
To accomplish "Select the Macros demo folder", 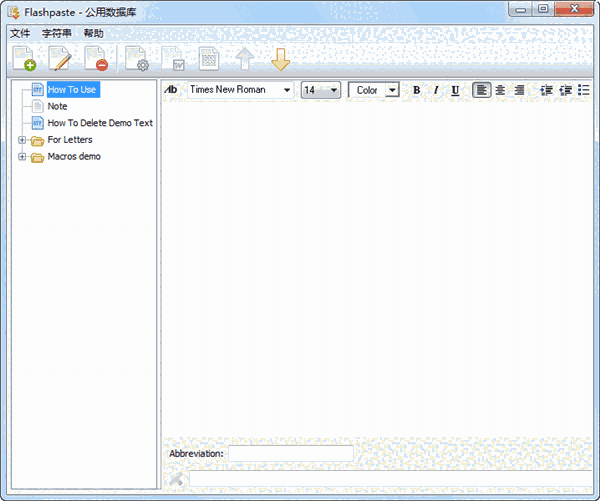I will click(74, 157).
